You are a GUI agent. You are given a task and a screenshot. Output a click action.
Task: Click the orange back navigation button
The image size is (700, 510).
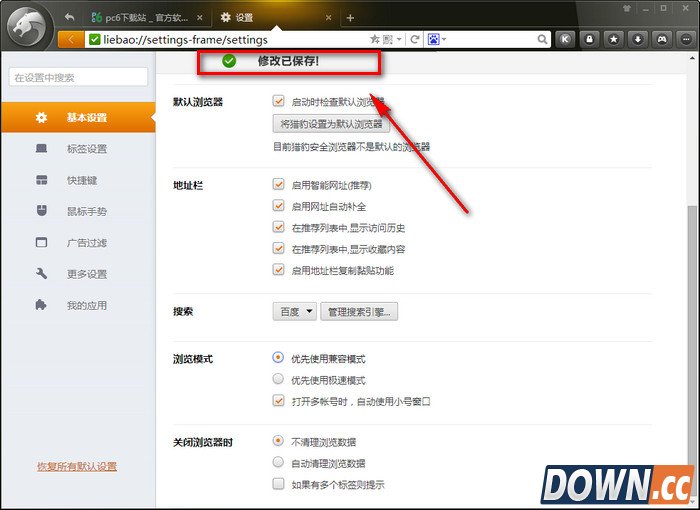[71, 39]
